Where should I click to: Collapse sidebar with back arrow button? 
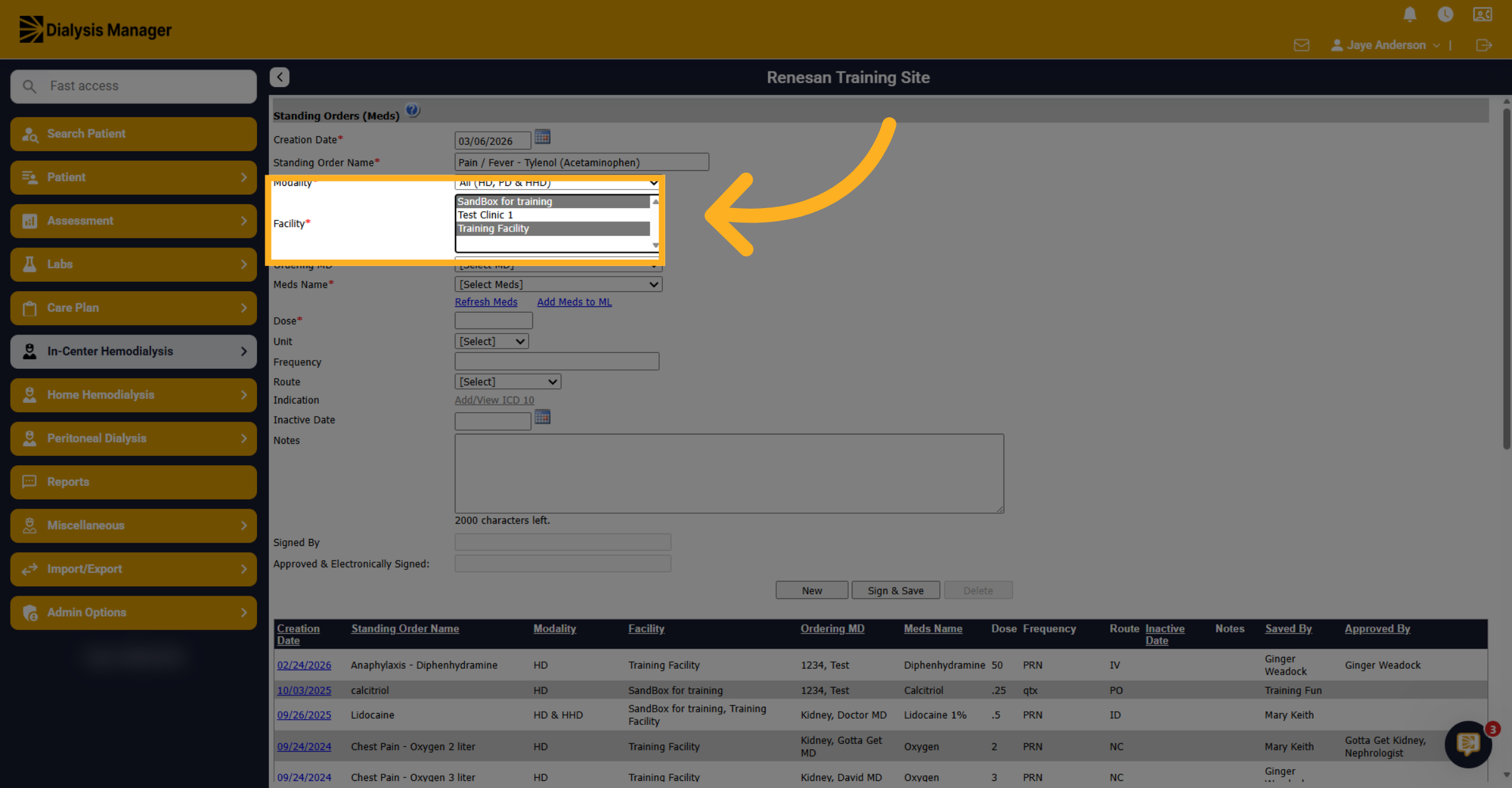pos(280,77)
